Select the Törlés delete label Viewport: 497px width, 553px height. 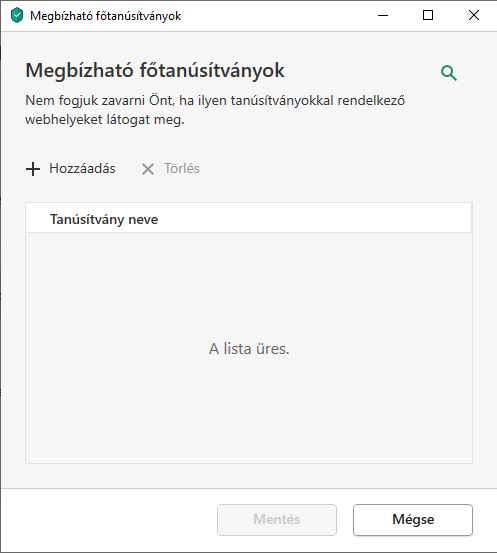182,169
